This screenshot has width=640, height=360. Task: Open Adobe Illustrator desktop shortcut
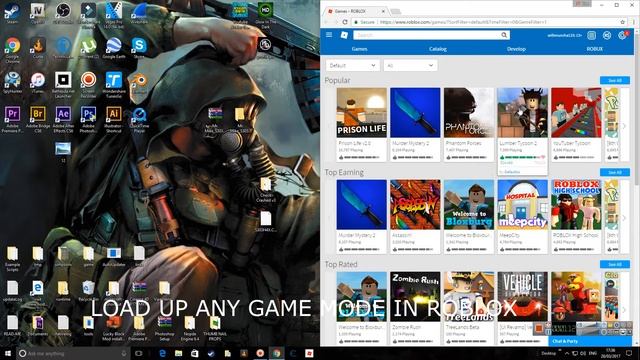pos(113,120)
